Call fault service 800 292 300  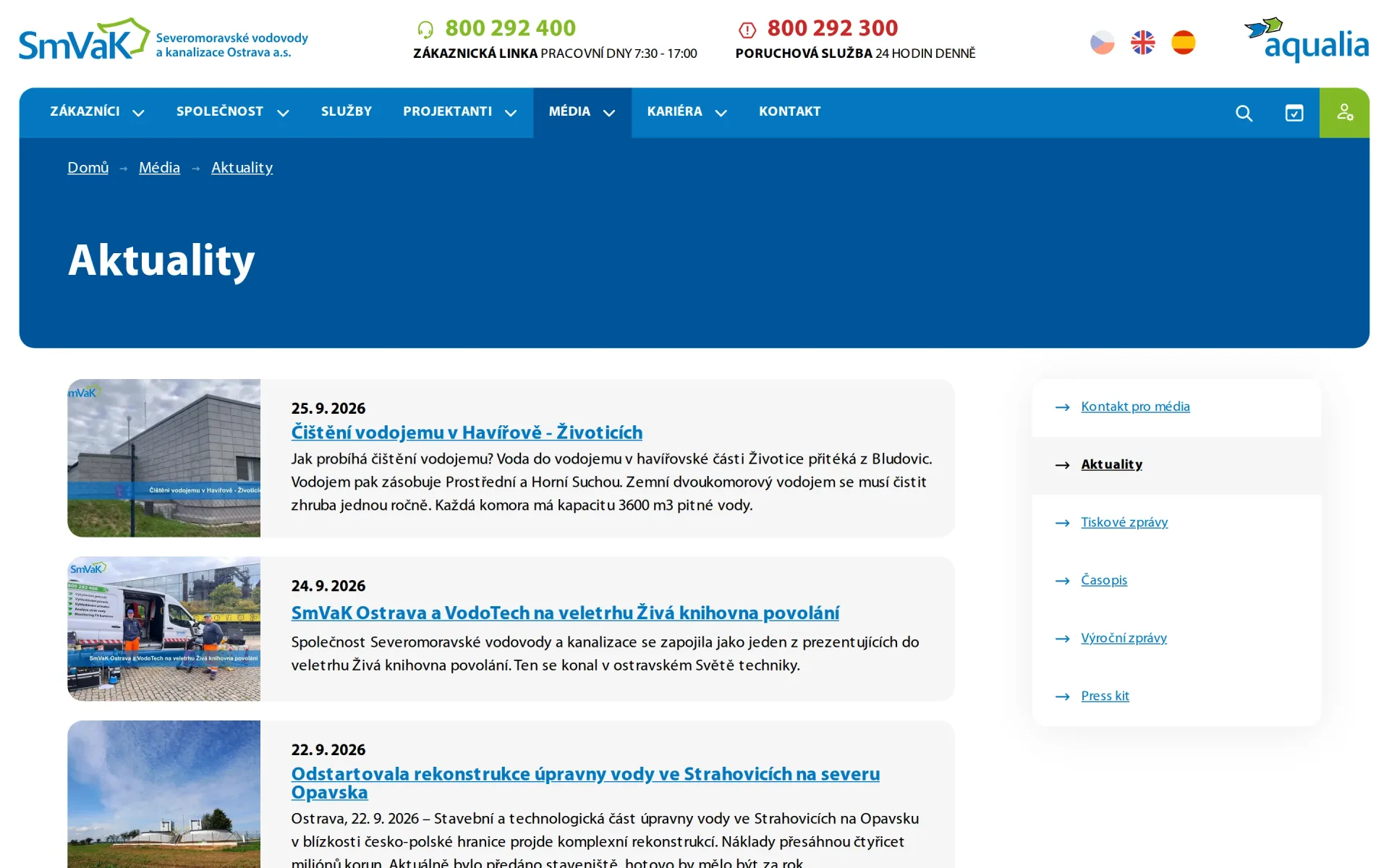pos(833,28)
